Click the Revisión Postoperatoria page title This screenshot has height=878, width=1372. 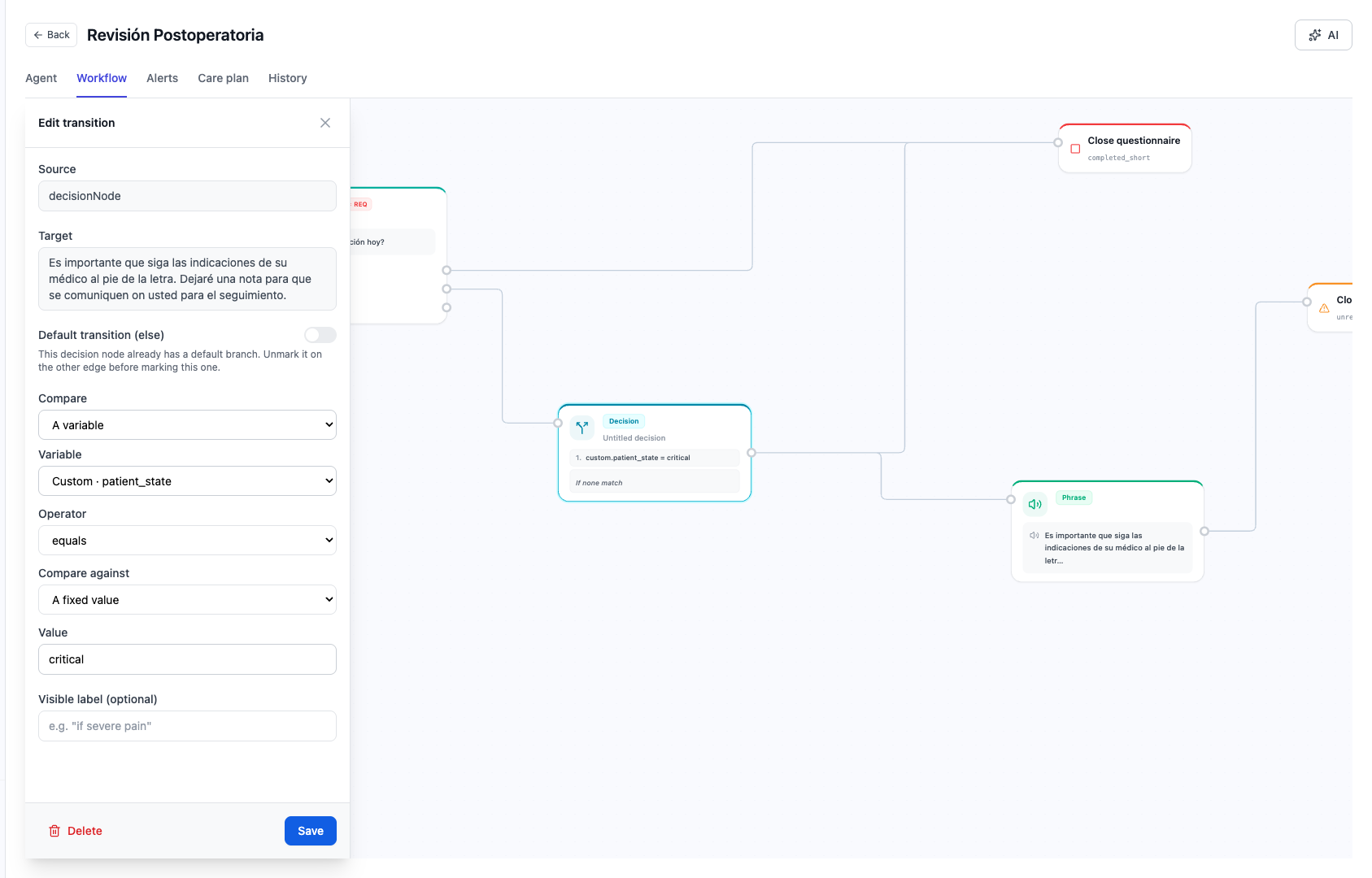(176, 35)
